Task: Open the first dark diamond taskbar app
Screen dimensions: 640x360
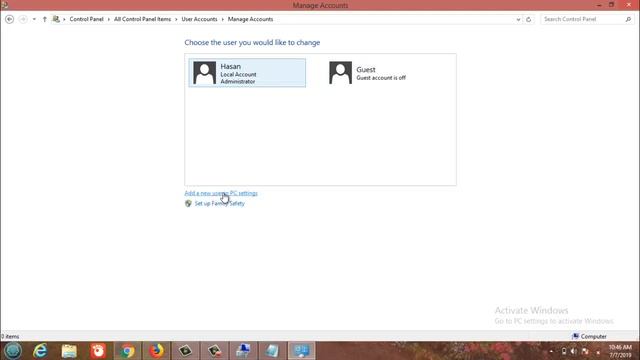Action: (x=185, y=351)
